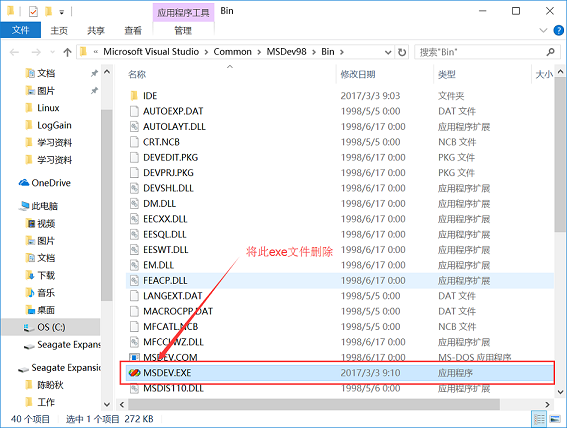Click chevron after Microsoft Visual Studio breadcrumb

[206, 52]
